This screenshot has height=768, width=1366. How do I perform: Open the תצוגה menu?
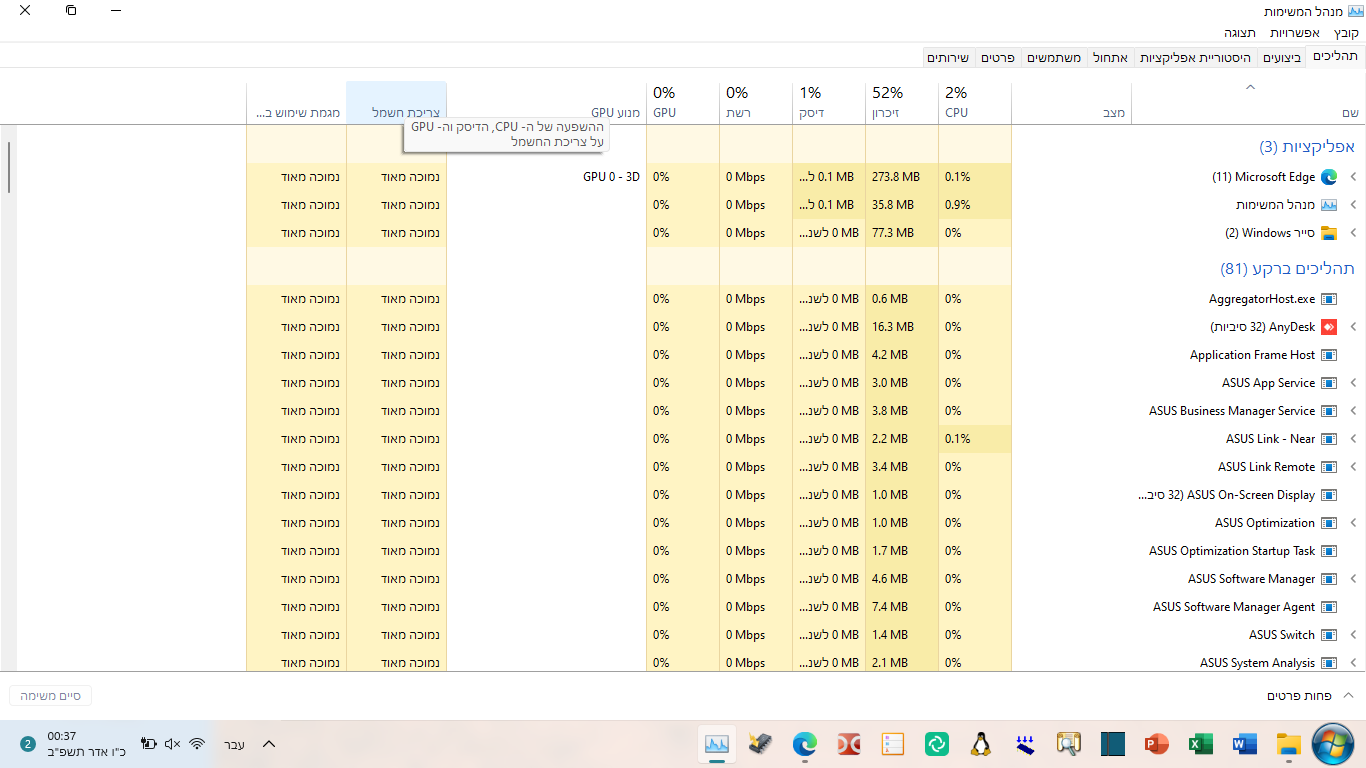pyautogui.click(x=1240, y=33)
